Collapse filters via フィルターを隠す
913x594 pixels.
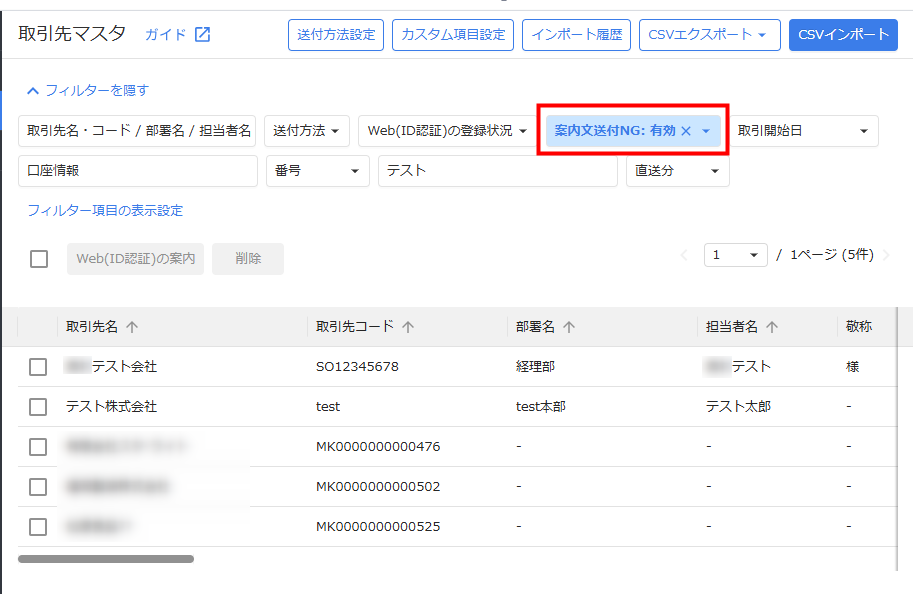(88, 90)
